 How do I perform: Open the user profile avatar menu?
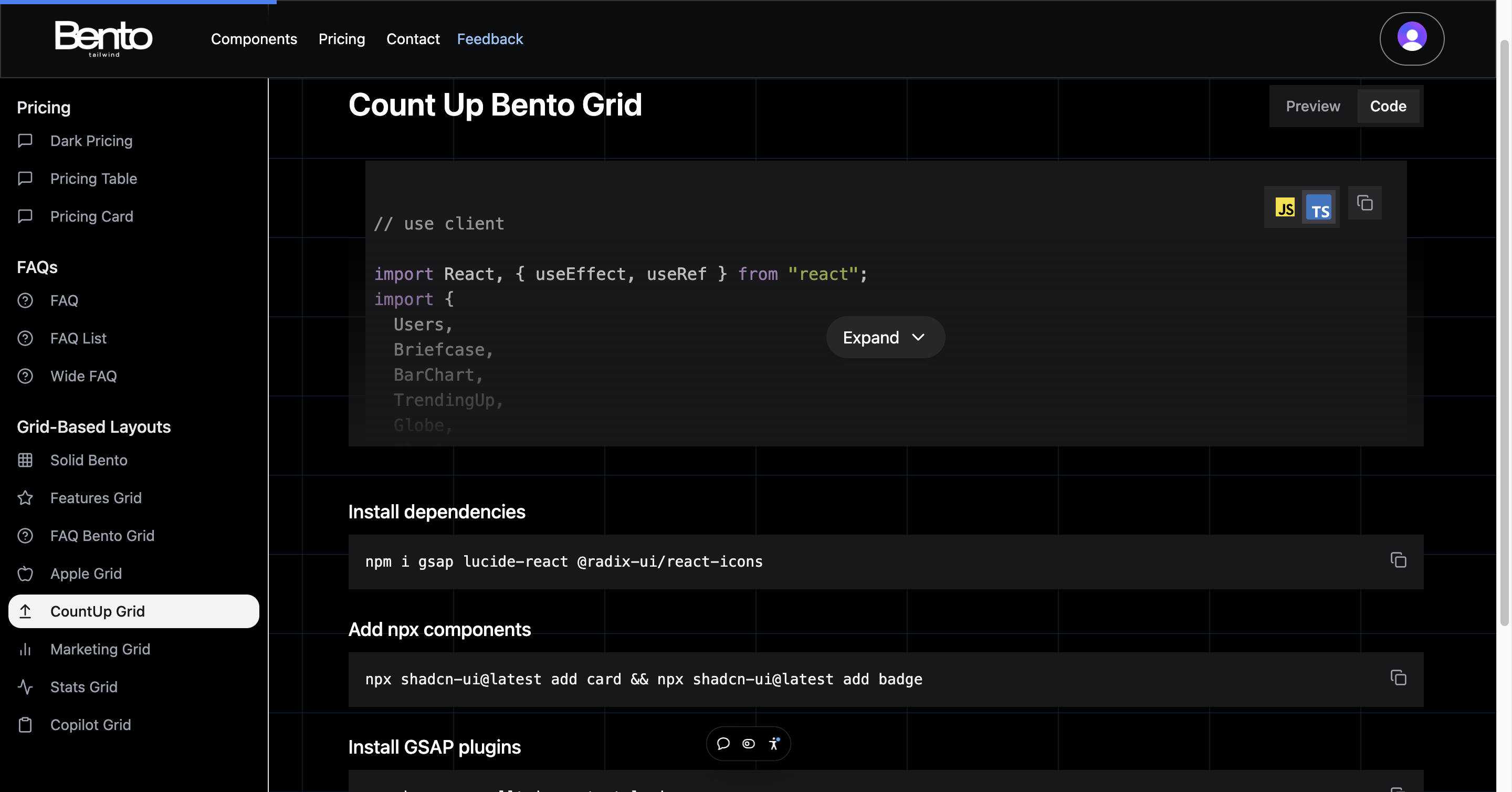(x=1412, y=38)
